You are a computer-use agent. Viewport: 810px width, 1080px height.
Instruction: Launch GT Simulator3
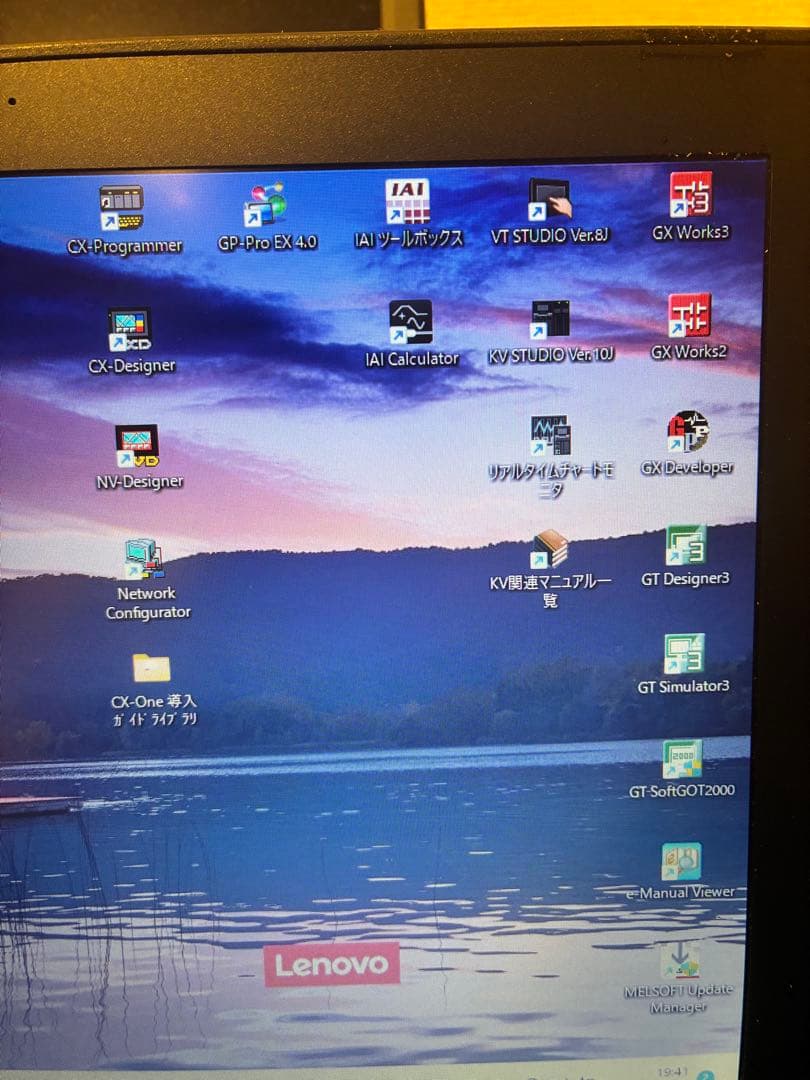pos(684,654)
